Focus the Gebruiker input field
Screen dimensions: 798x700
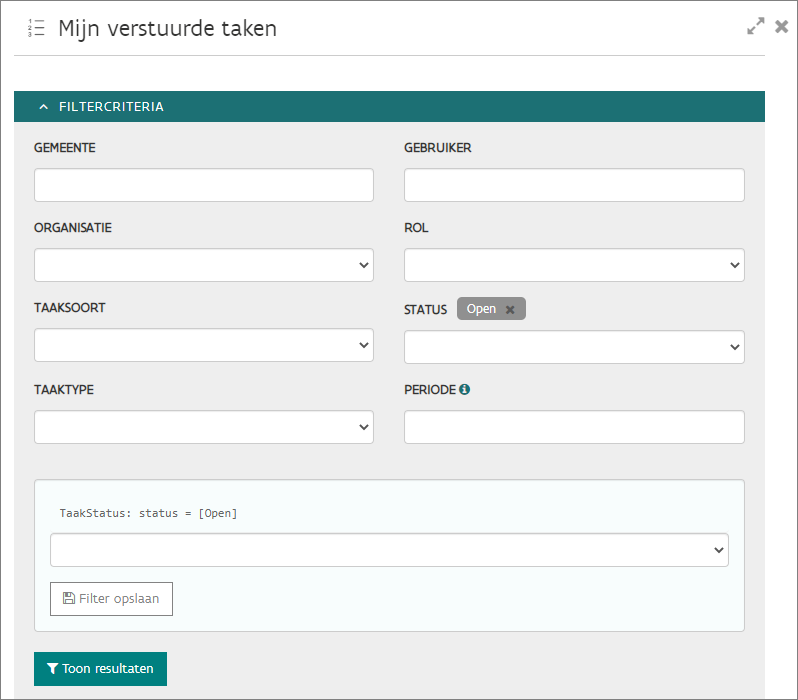point(574,185)
